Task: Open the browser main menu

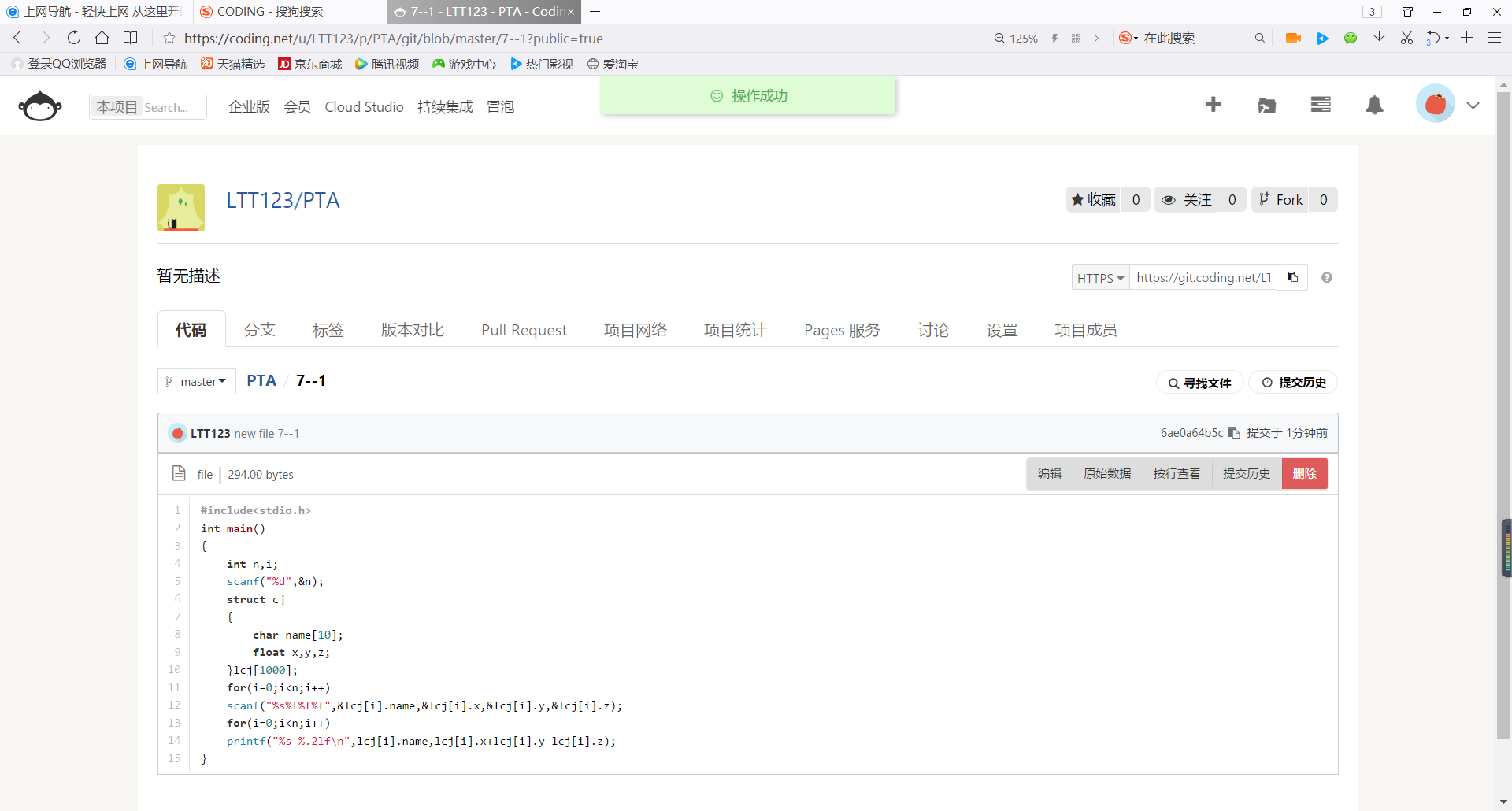Action: coord(1495,38)
